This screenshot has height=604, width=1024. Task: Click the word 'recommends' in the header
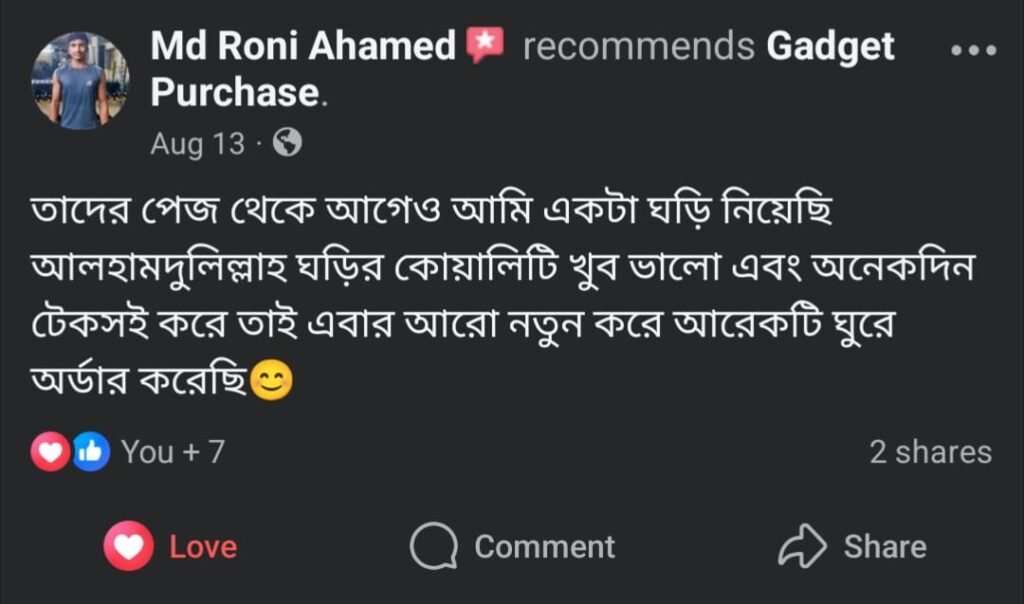(638, 47)
